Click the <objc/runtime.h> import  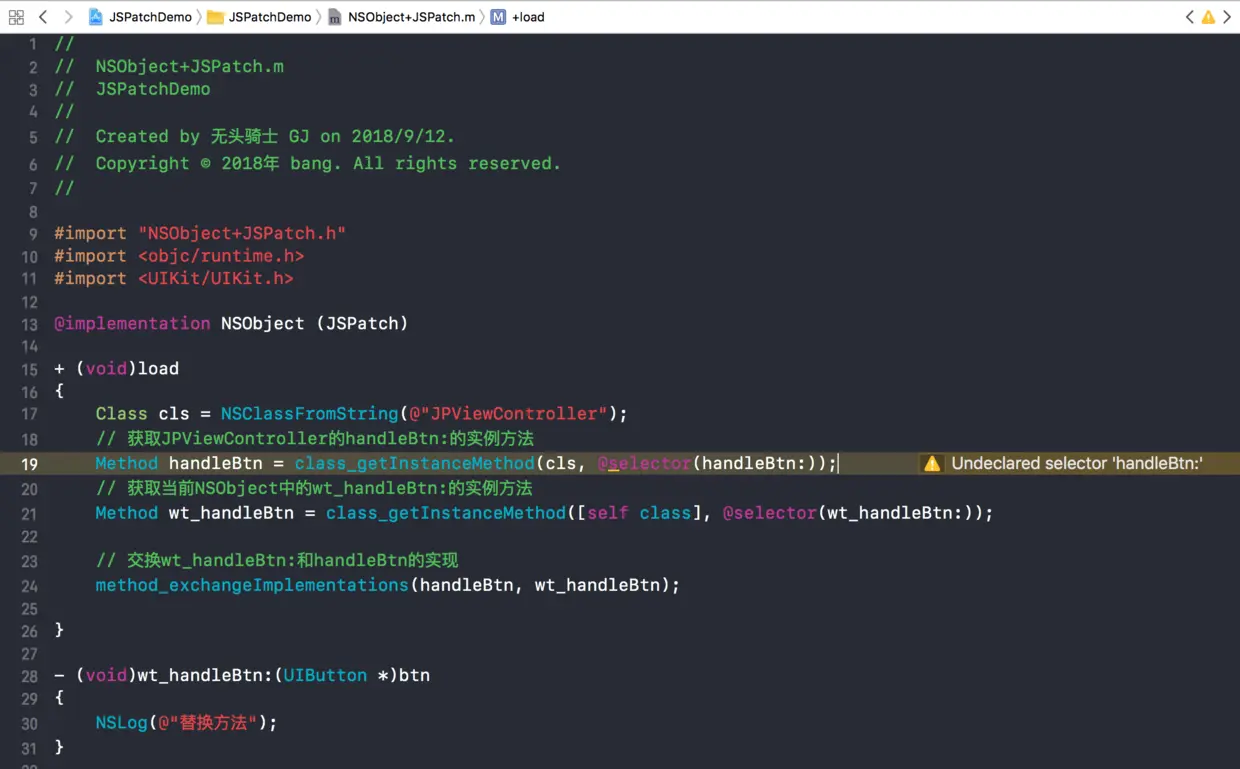pyautogui.click(x=221, y=256)
